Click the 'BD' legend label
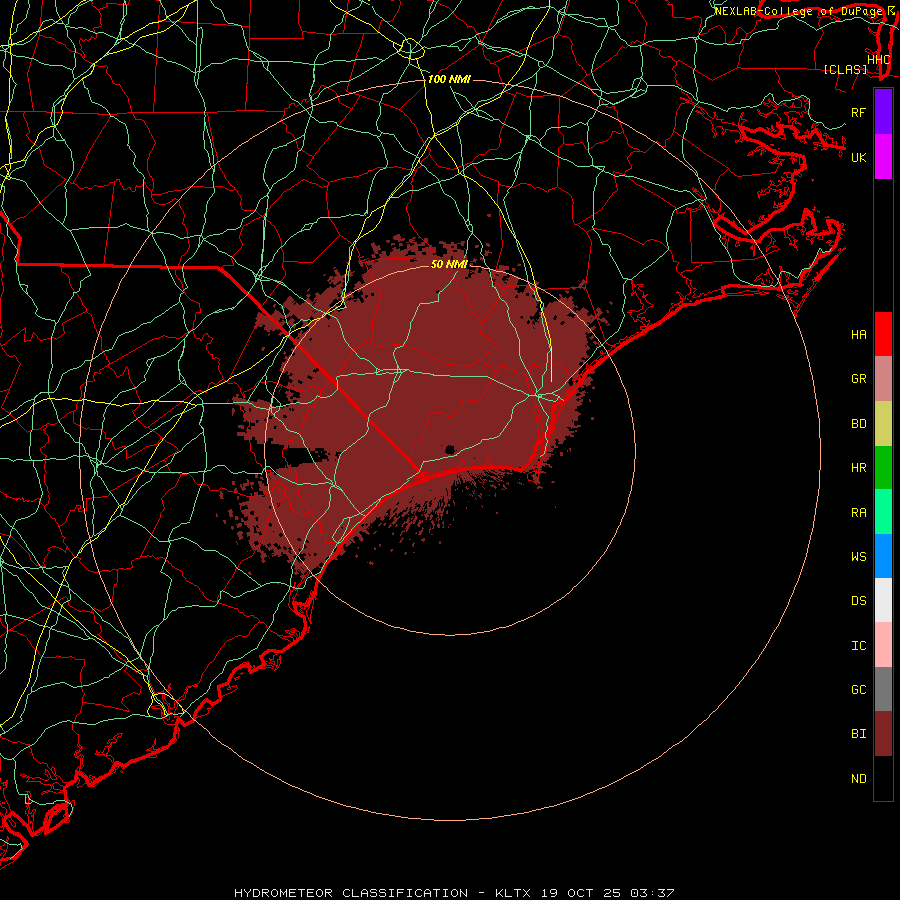Viewport: 900px width, 900px height. tap(858, 424)
